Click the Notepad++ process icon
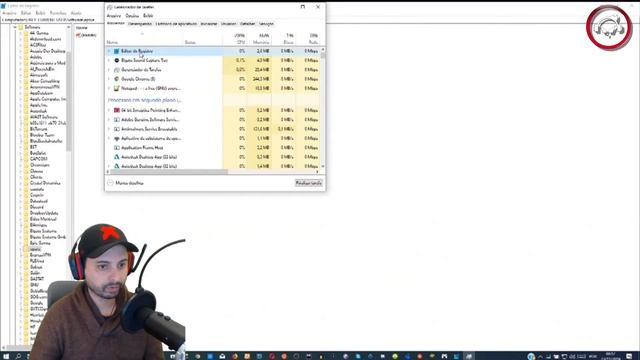This screenshot has width=640, height=360. [116, 88]
